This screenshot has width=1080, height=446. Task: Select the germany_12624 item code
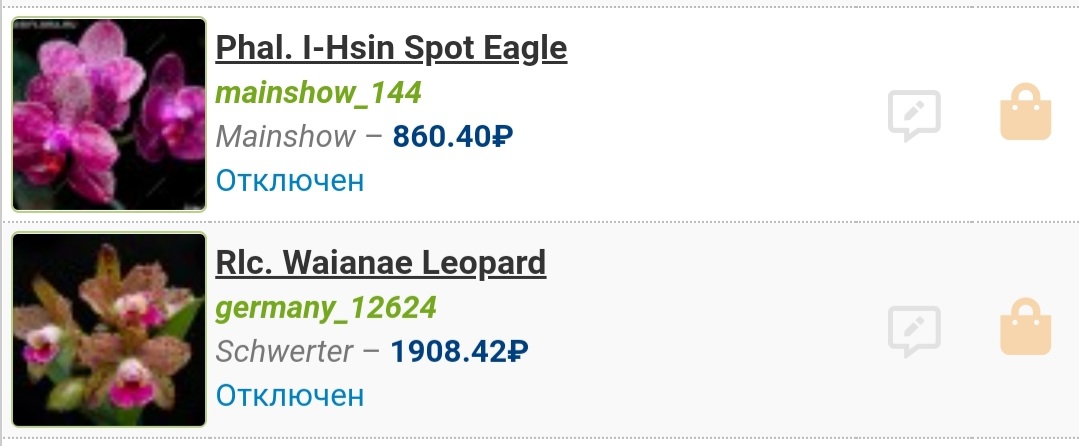[x=326, y=307]
